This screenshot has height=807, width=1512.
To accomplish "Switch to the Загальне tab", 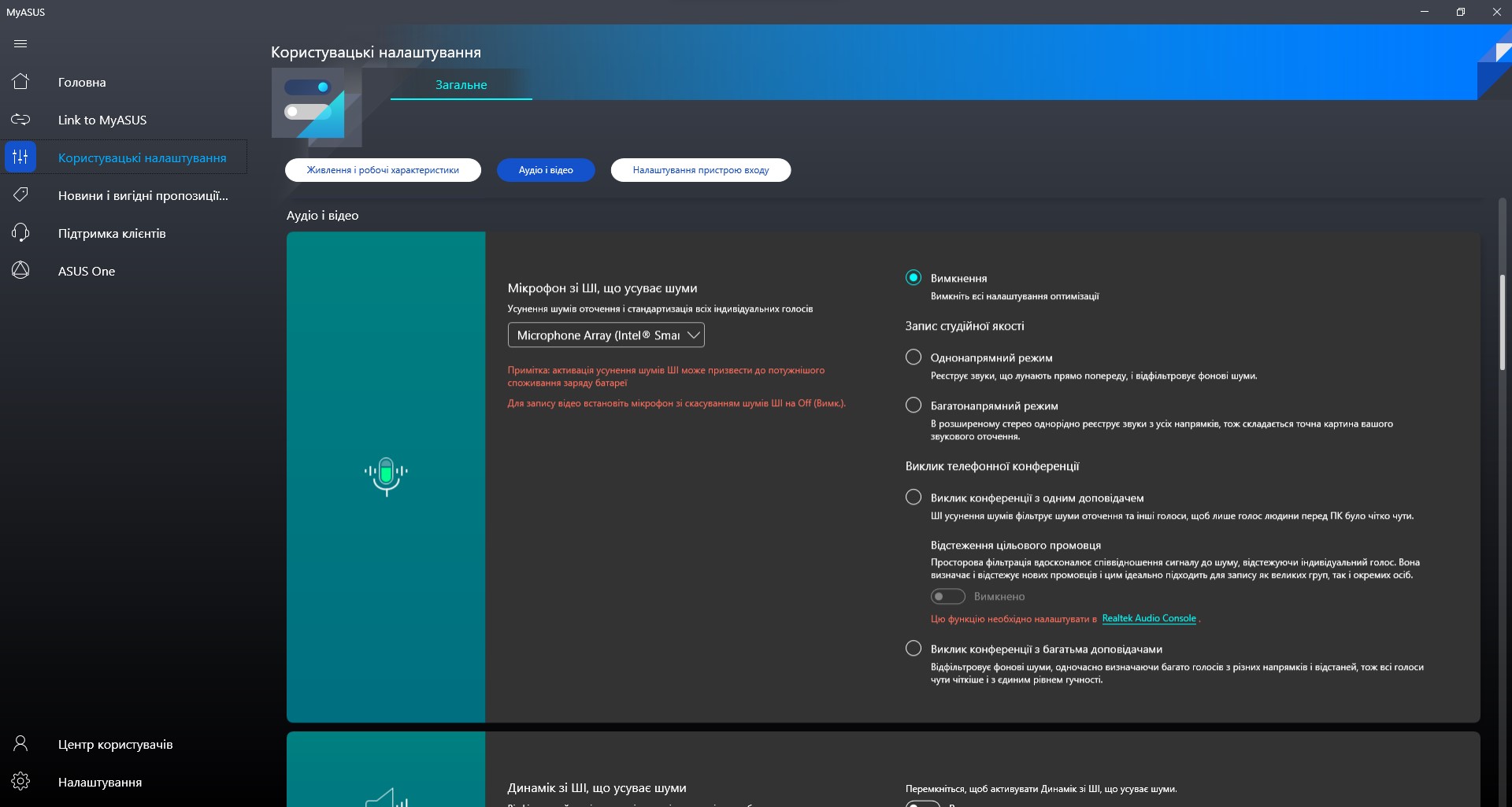I will [461, 85].
